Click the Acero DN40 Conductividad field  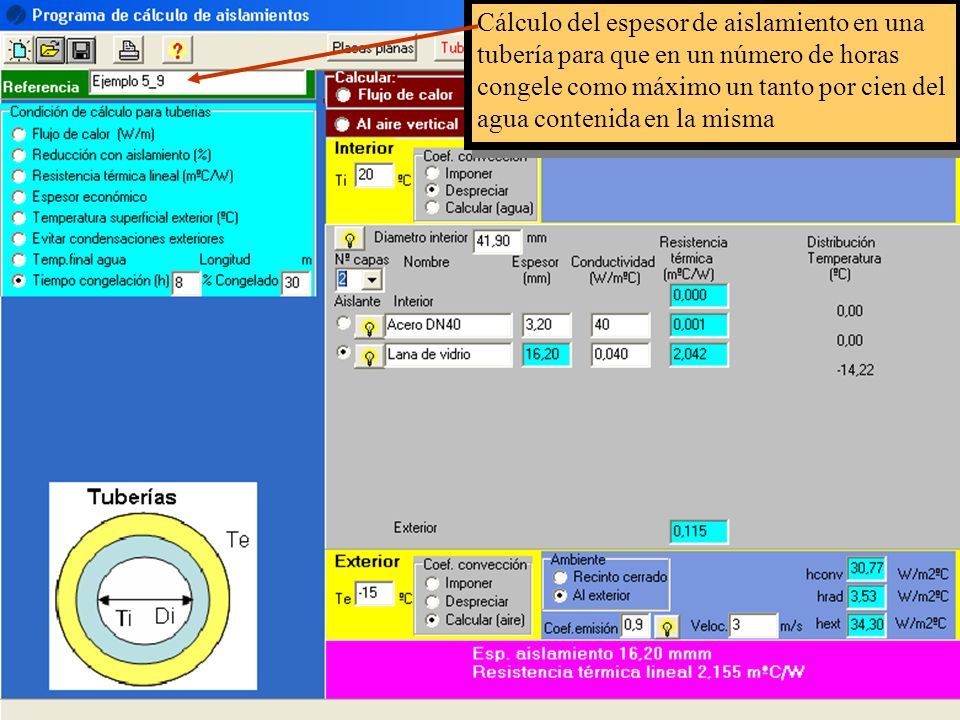click(x=620, y=325)
